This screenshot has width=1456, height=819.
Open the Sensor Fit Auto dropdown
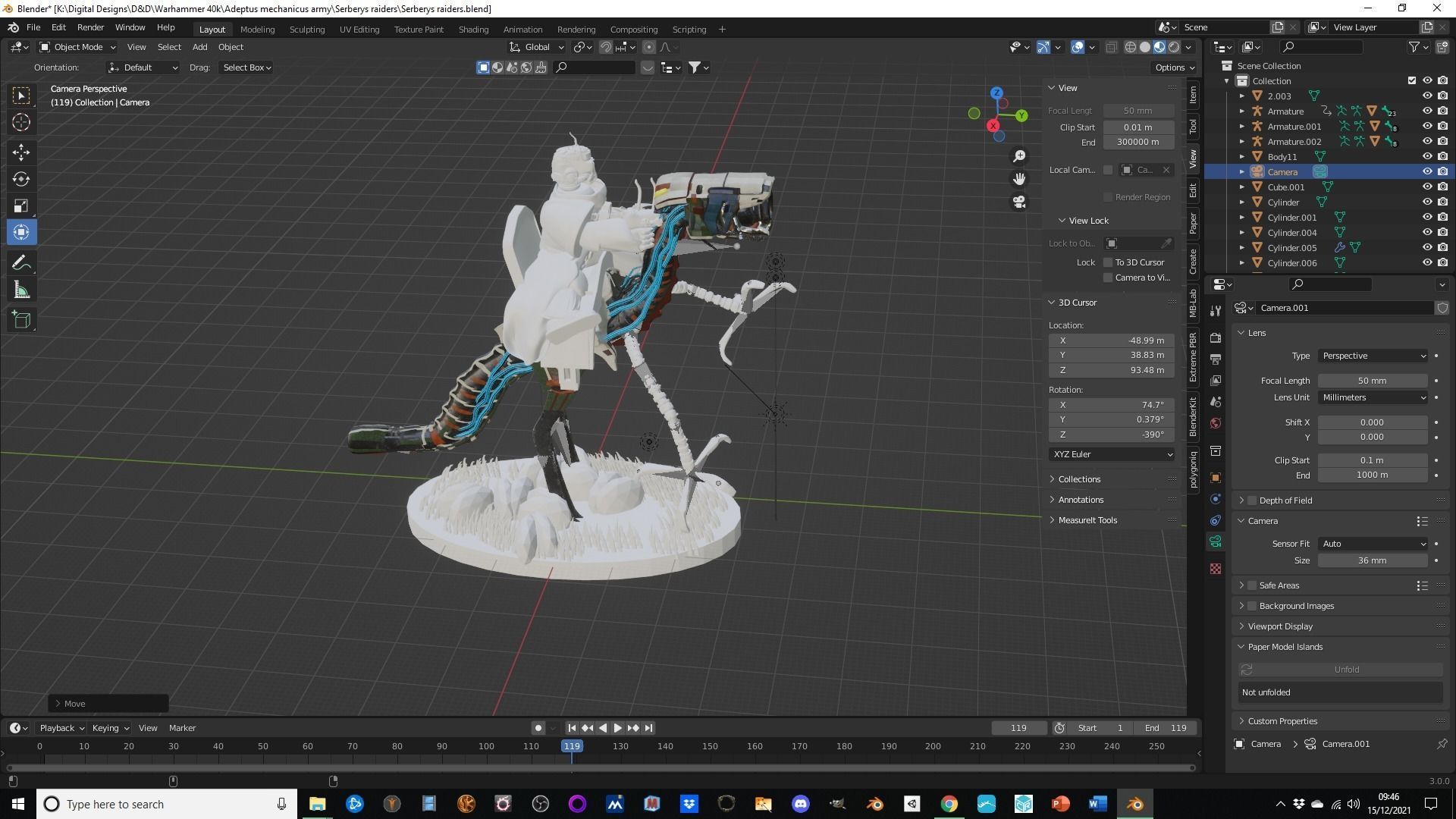[x=1373, y=544]
